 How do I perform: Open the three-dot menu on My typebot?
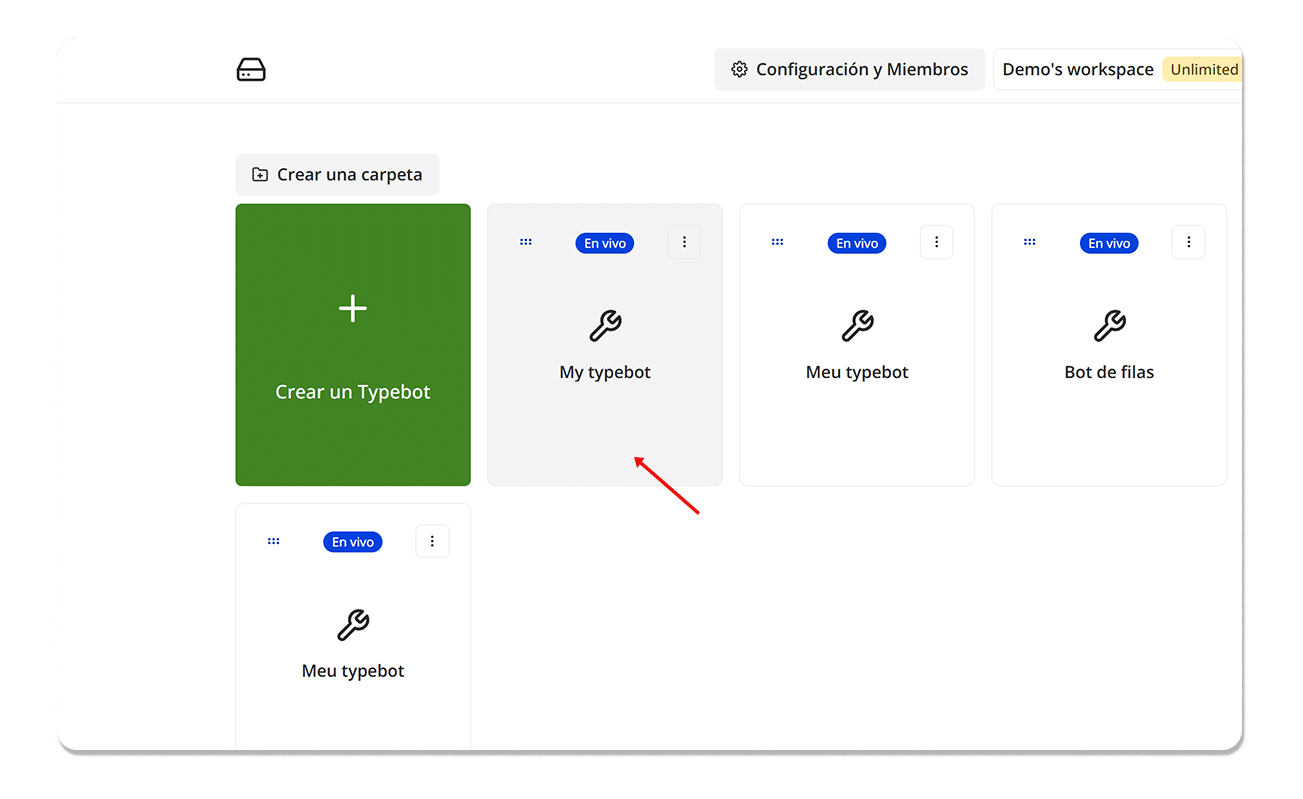click(x=684, y=242)
